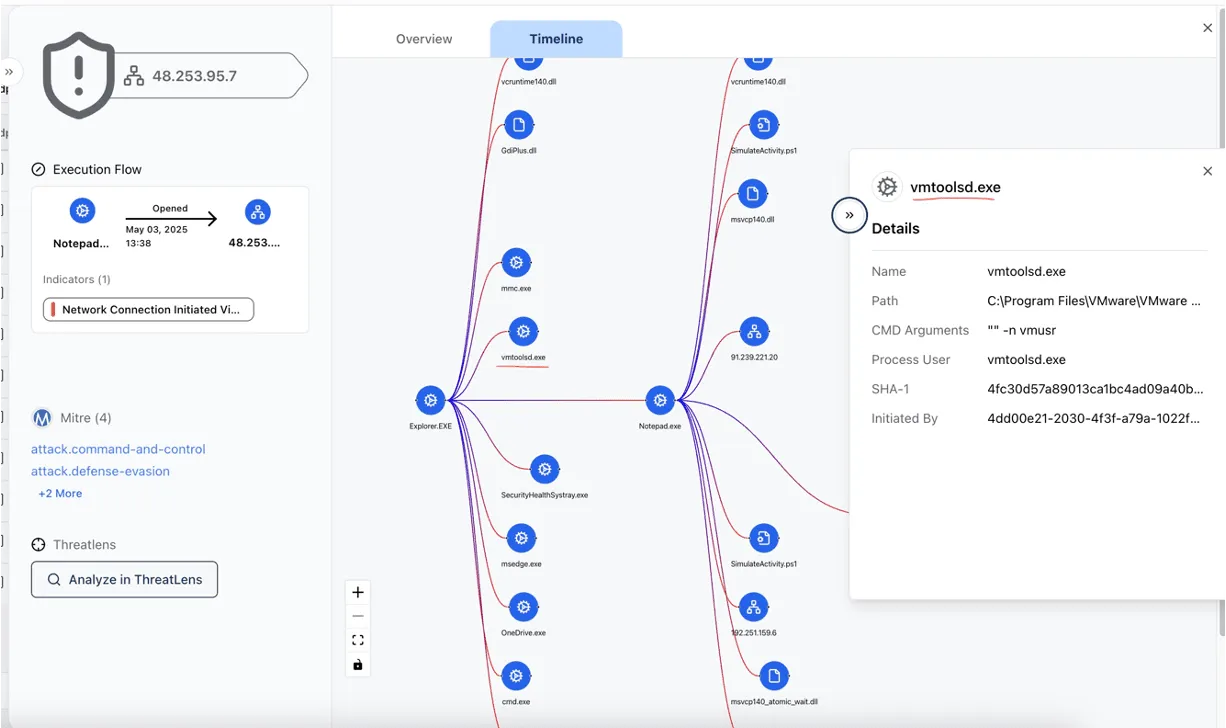1226x728 pixels.
Task: Open attack.command-and-control link
Action: pos(118,449)
